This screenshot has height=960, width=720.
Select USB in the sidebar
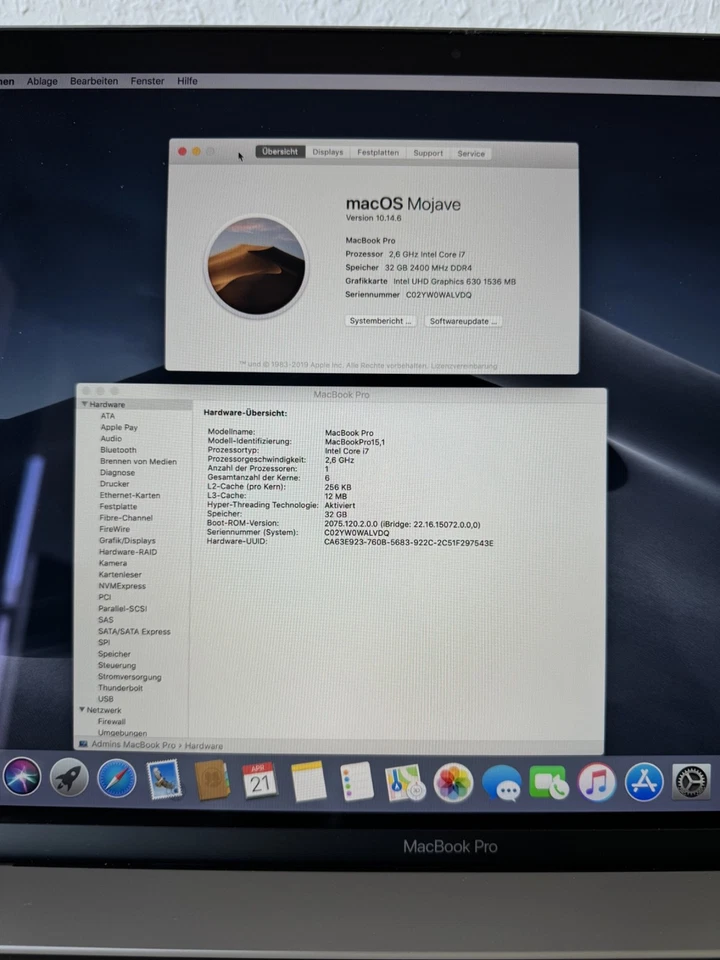[105, 699]
